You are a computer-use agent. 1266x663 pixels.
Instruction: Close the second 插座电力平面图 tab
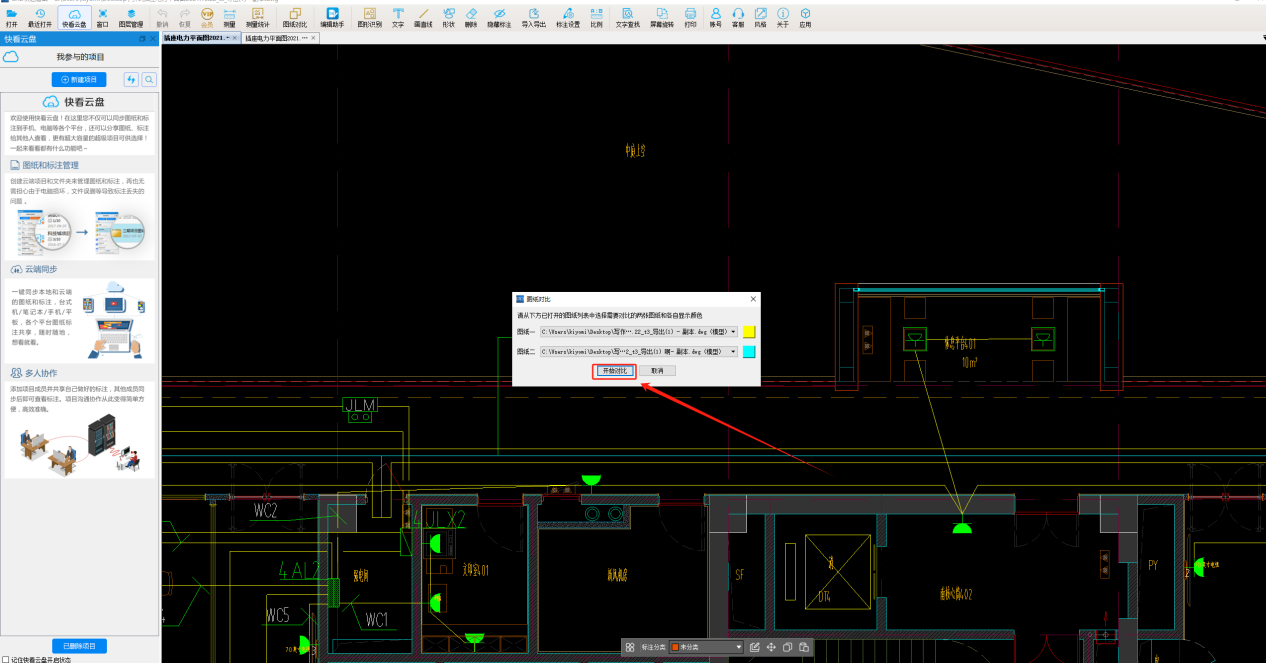314,38
